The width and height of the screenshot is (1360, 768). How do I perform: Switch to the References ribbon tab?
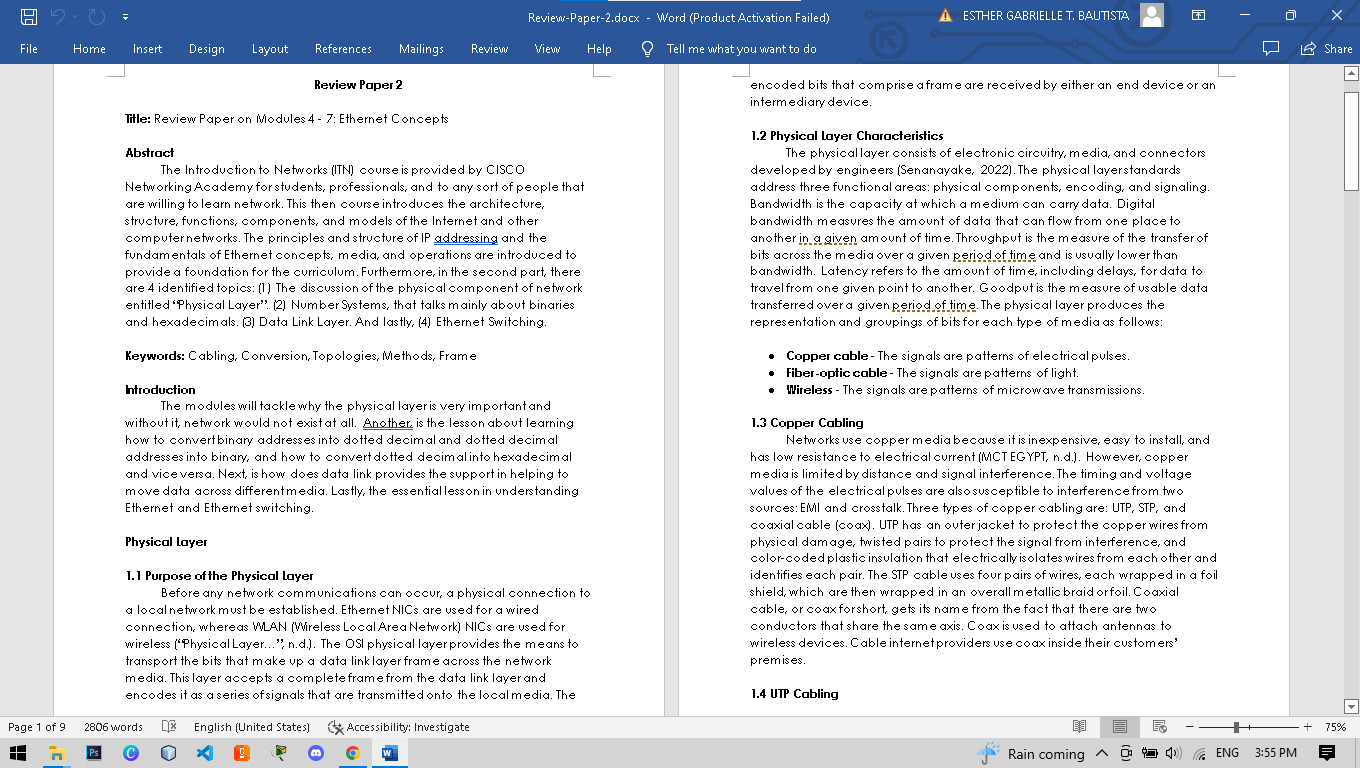pyautogui.click(x=343, y=49)
